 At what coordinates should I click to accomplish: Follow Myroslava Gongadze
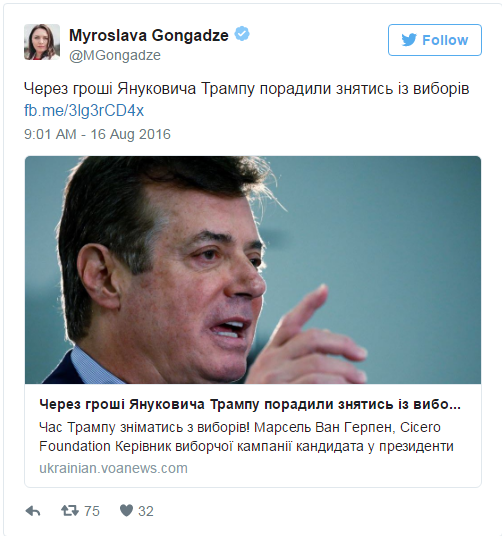pos(435,40)
